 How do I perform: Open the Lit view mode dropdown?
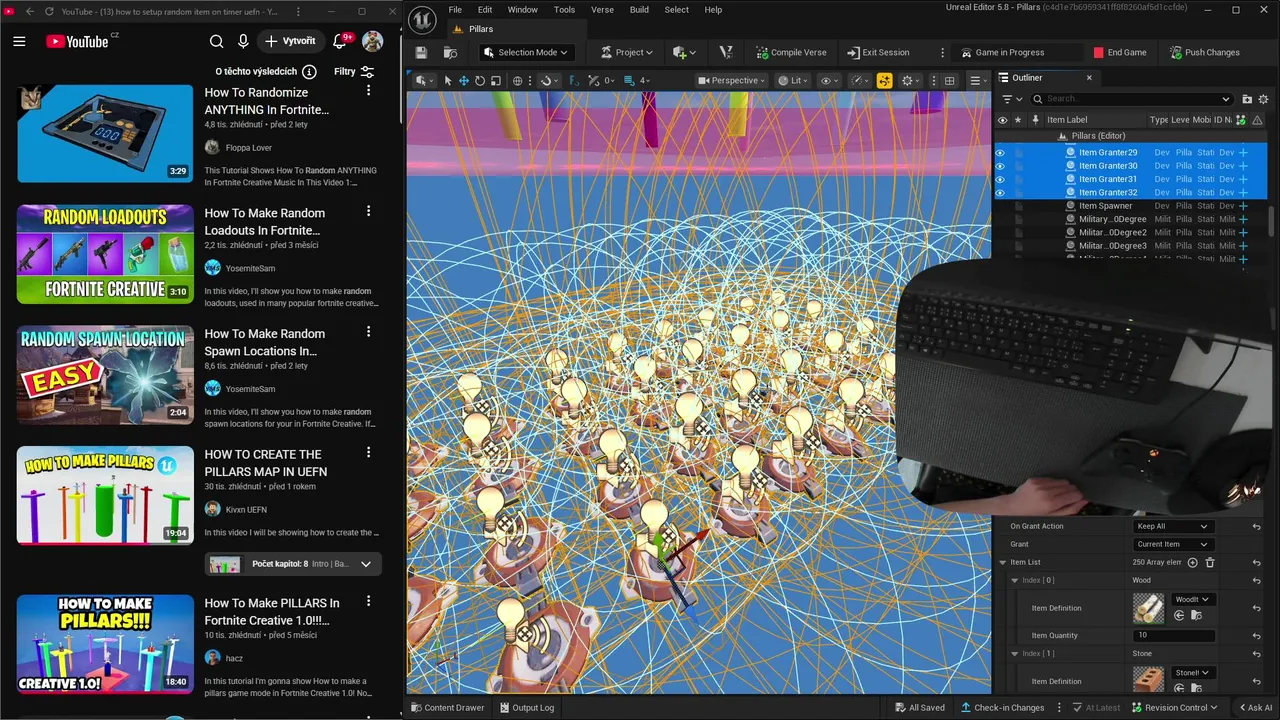794,80
